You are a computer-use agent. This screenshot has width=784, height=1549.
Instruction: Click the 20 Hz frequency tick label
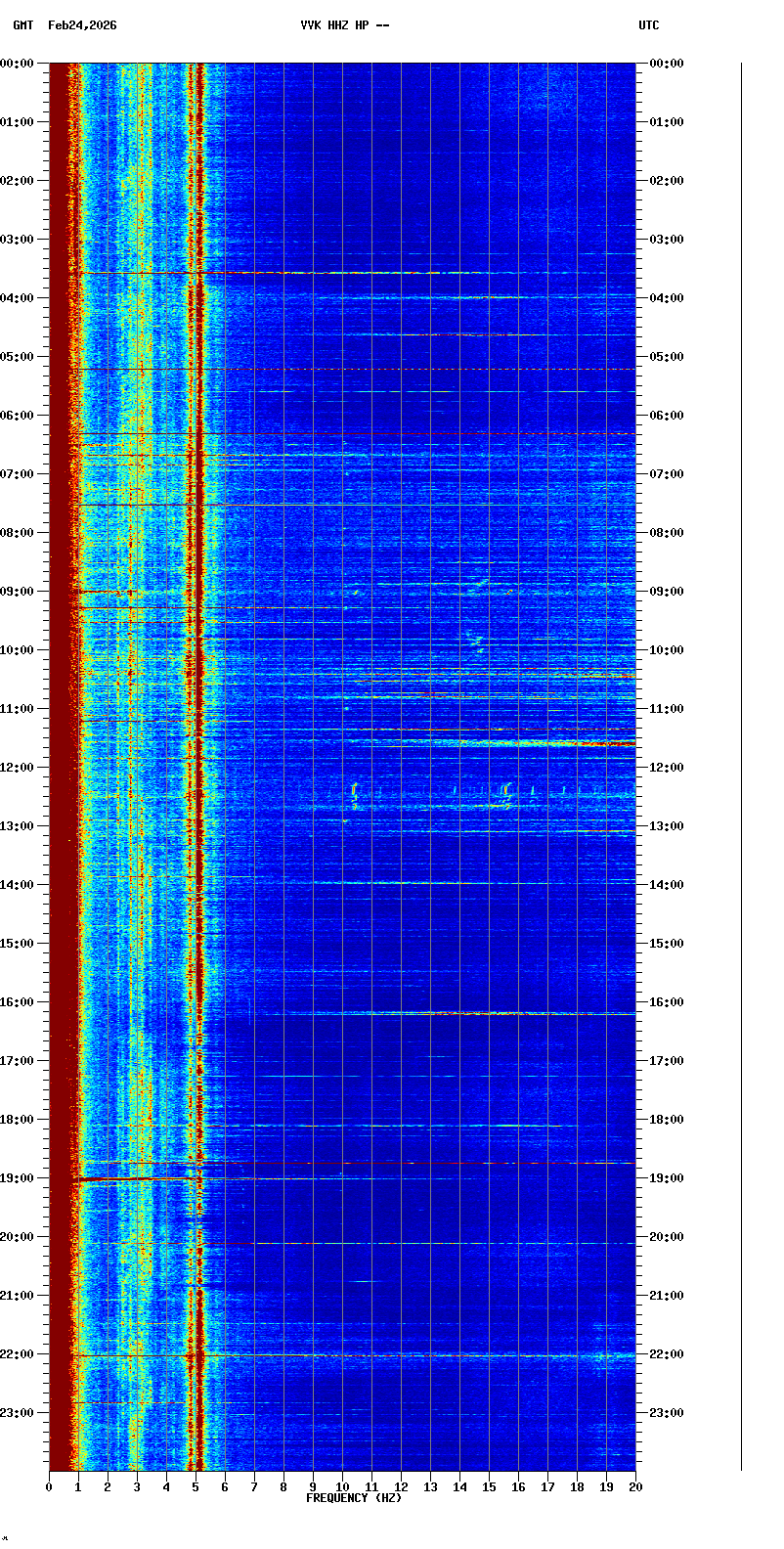pos(635,1487)
